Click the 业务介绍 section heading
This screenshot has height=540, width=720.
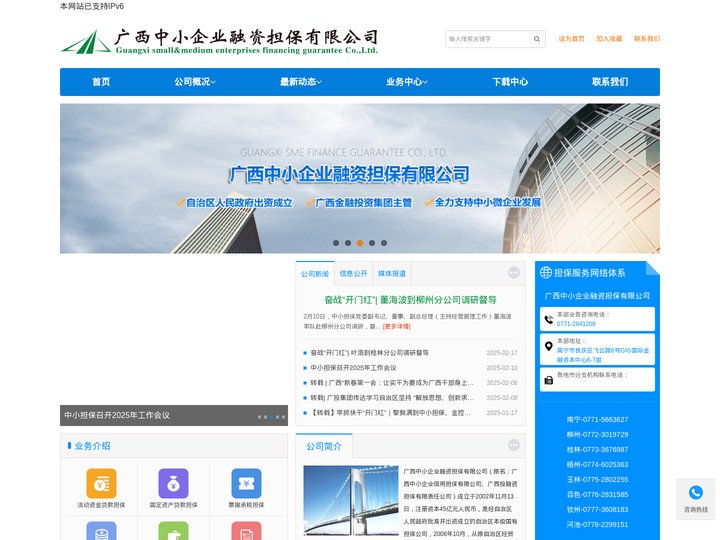point(92,446)
